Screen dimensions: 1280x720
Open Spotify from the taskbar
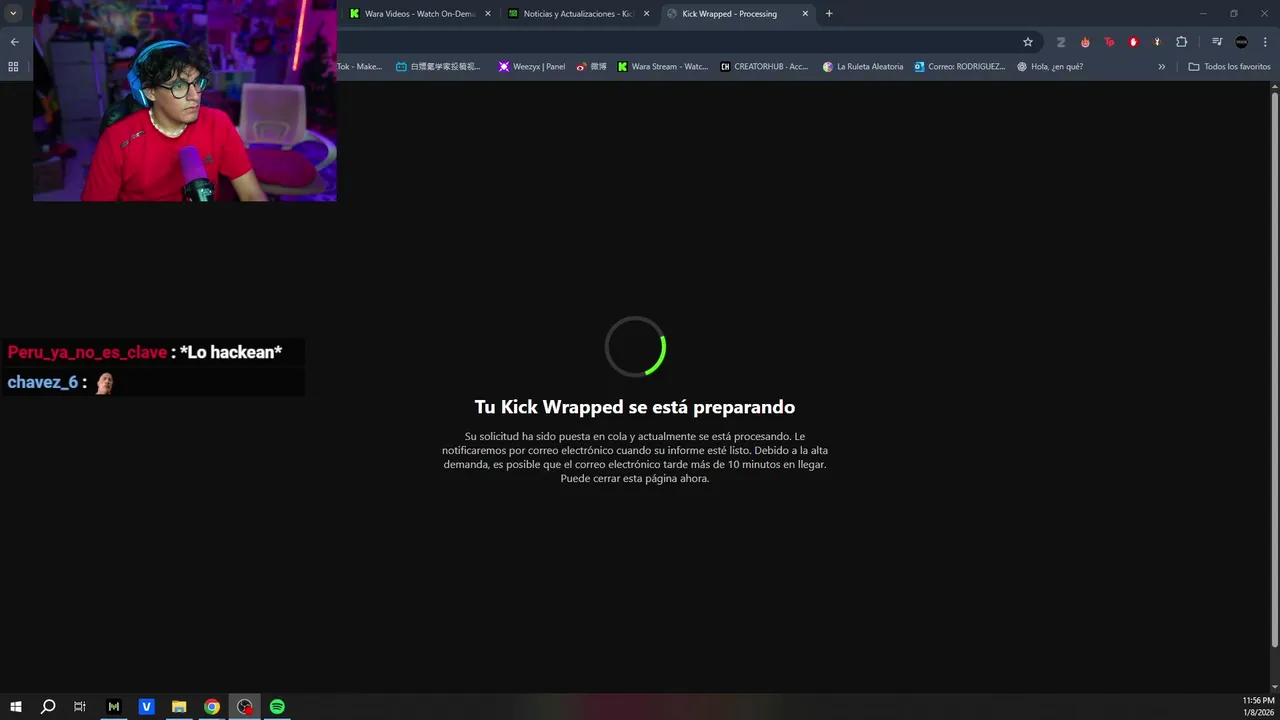(x=277, y=707)
